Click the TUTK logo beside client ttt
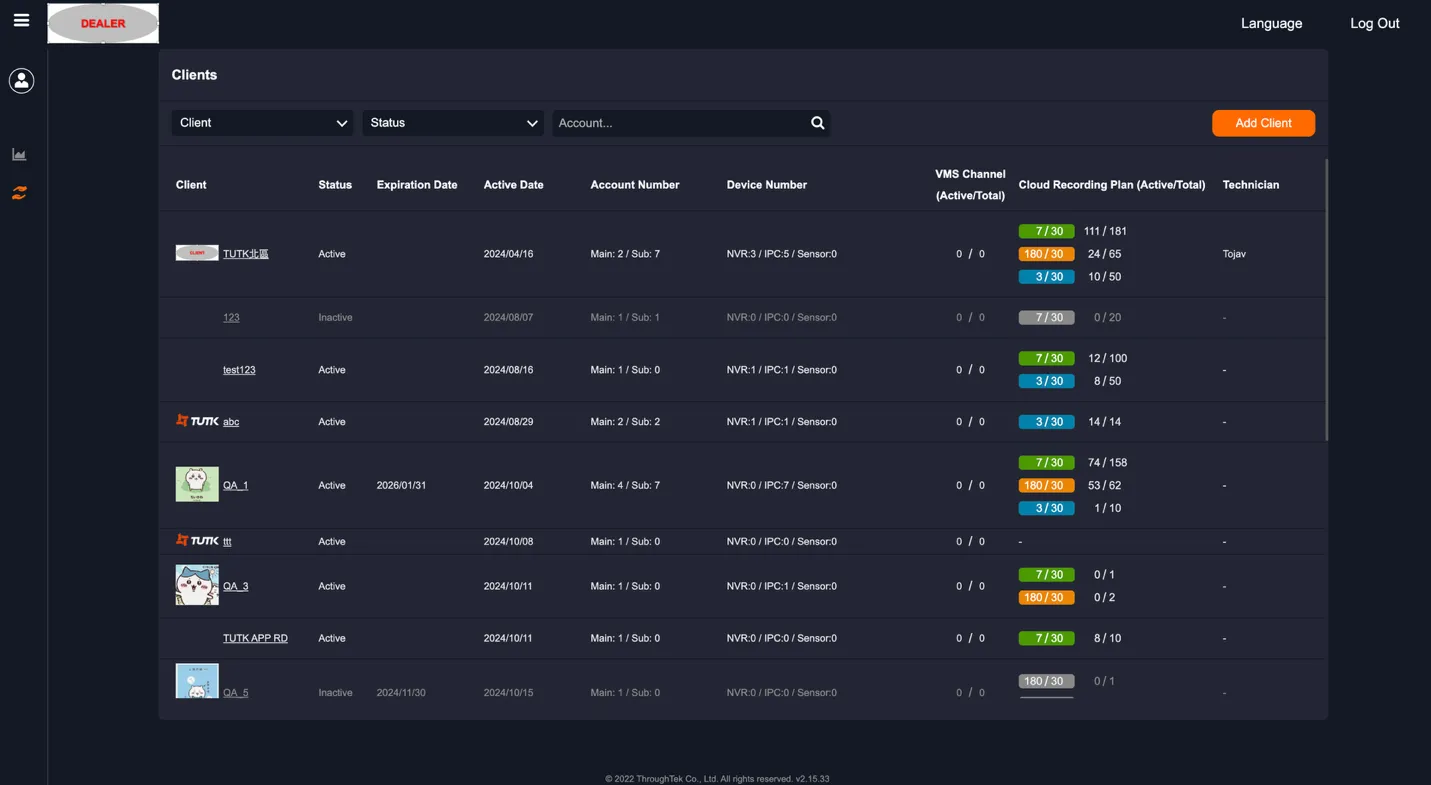Screen dimensions: 1431x785 [x=197, y=541]
